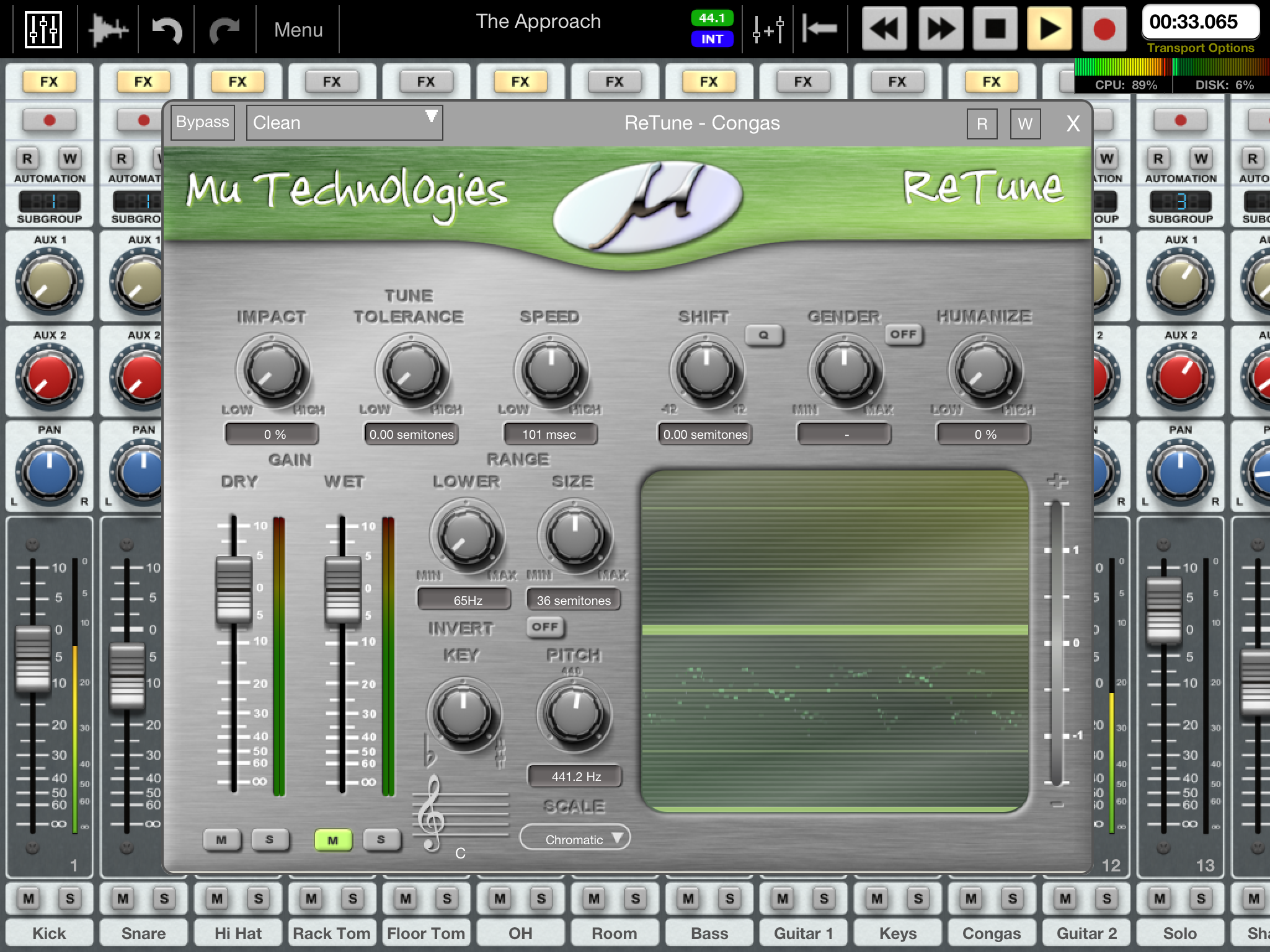Unmute the Wet gain channel

point(333,840)
